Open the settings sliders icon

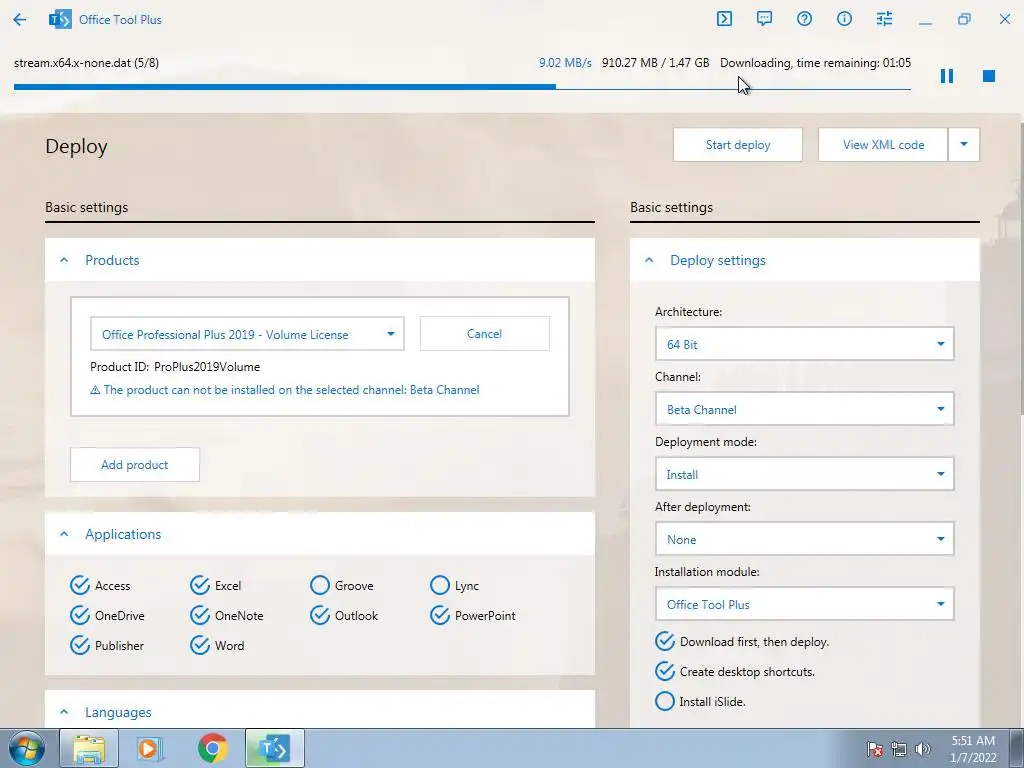[x=884, y=19]
